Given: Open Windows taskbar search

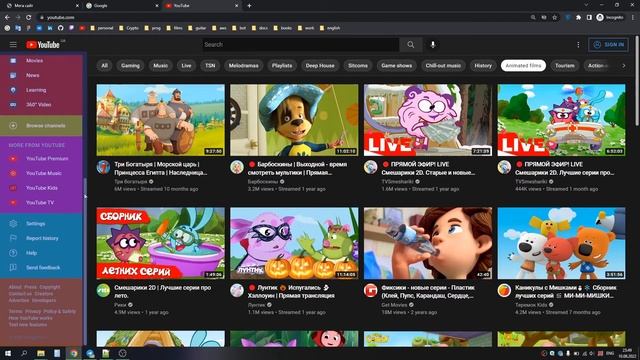Looking at the screenshot, I should [24, 353].
